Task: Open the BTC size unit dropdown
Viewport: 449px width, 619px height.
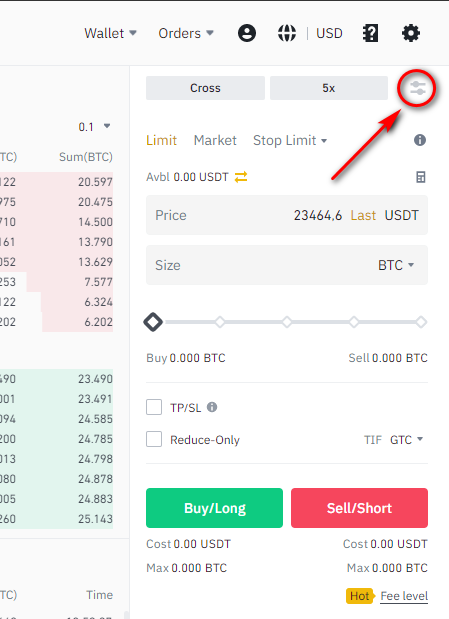Action: click(396, 265)
